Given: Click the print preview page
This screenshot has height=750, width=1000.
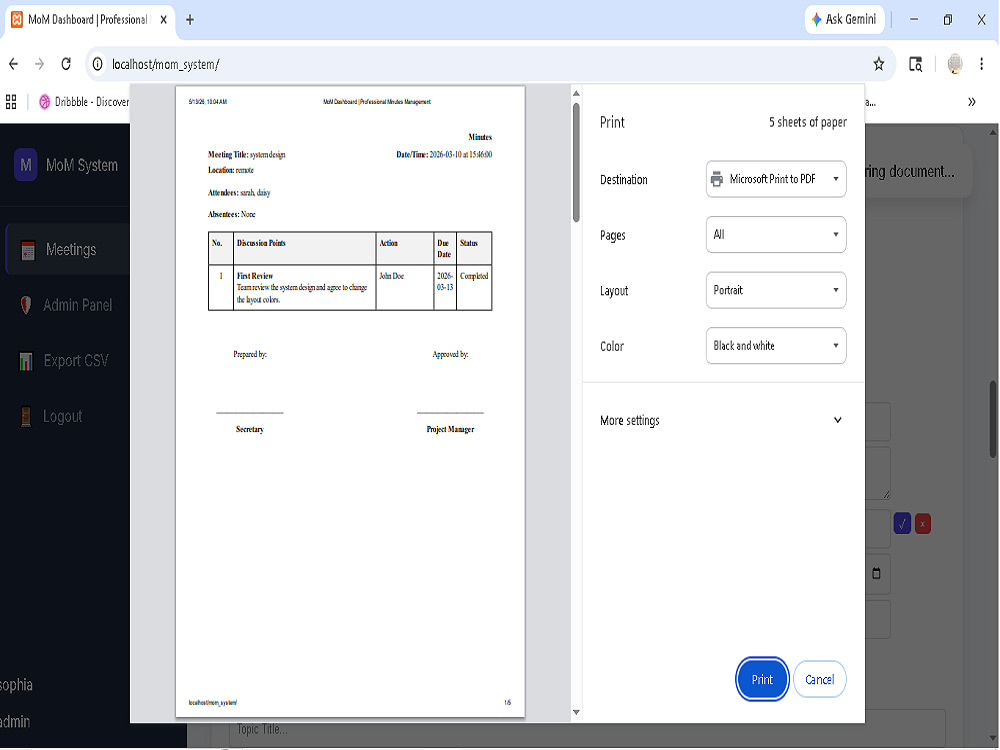Looking at the screenshot, I should 350,402.
